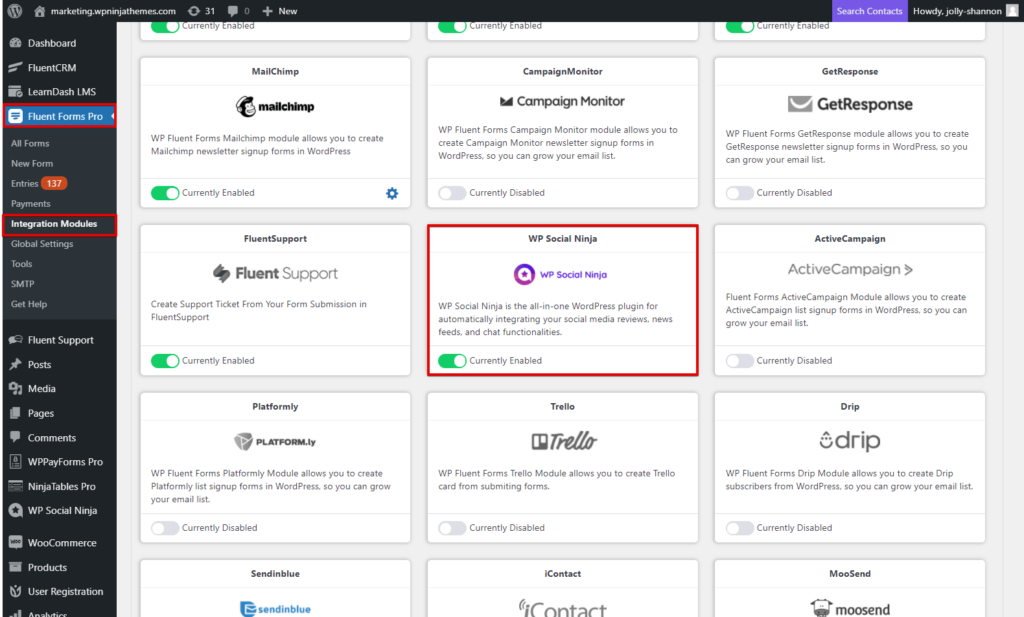Open MailChimp settings gear icon
Image resolution: width=1024 pixels, height=617 pixels.
[x=392, y=193]
